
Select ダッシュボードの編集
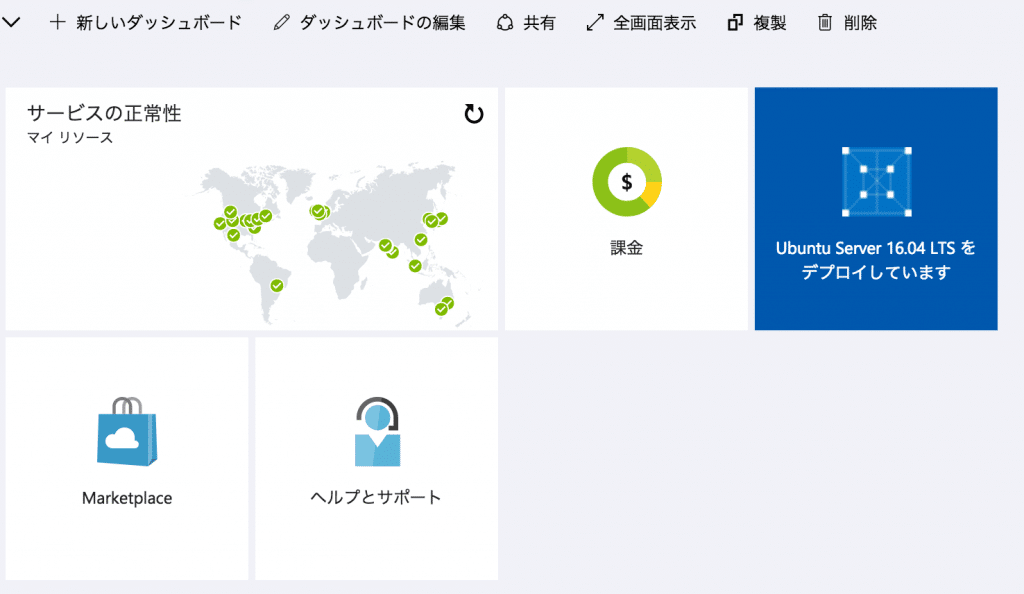coord(382,23)
